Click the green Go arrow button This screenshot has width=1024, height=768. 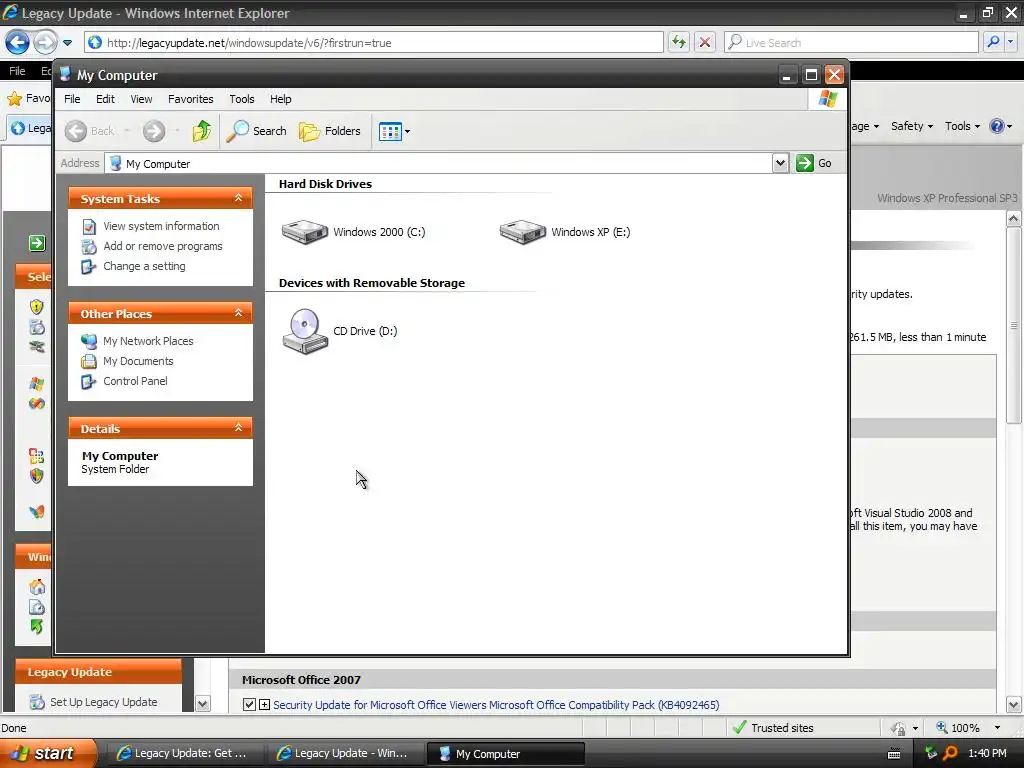[805, 163]
